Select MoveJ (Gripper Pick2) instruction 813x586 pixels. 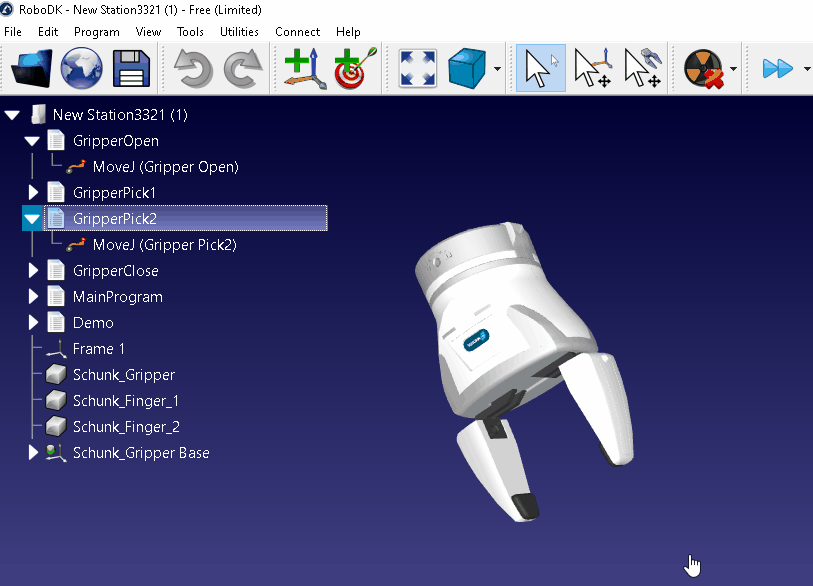click(164, 244)
